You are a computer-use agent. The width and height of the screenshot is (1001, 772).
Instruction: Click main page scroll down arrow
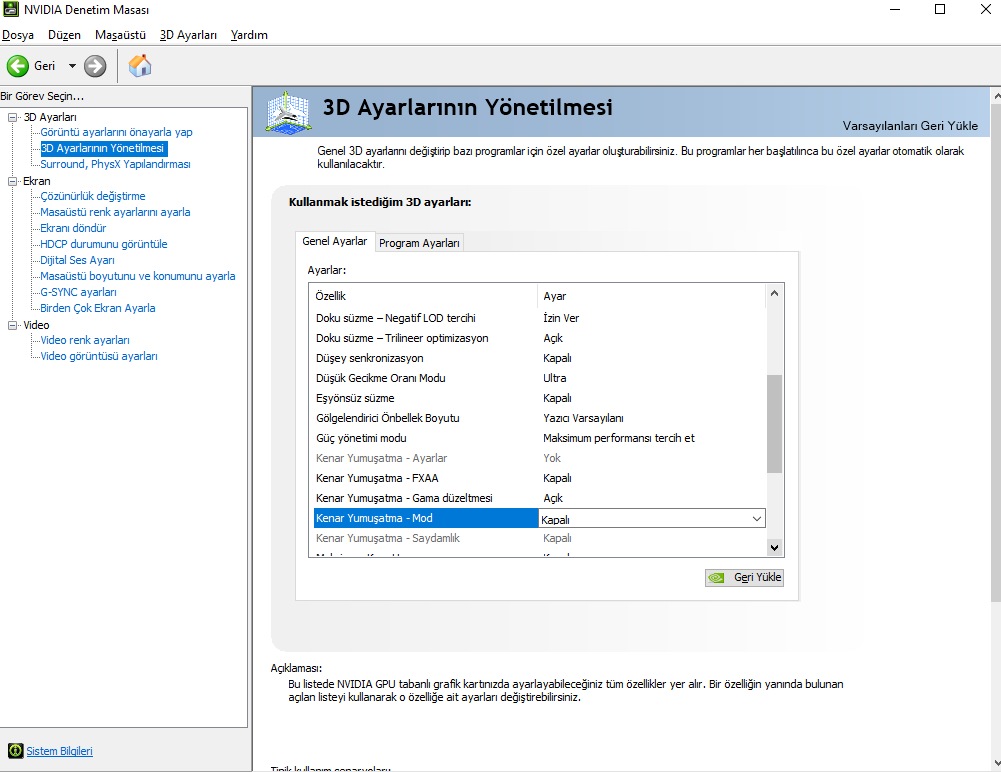click(997, 764)
